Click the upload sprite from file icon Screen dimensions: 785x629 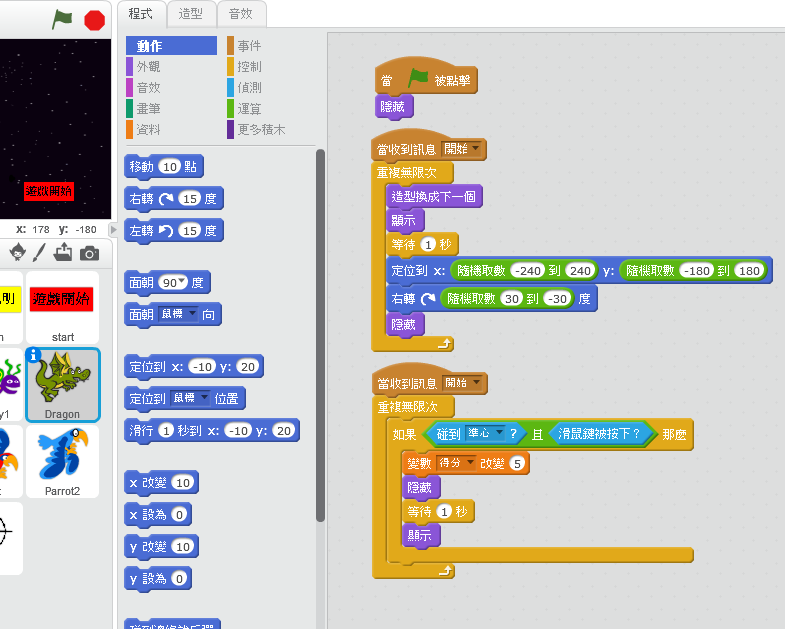pos(64,252)
